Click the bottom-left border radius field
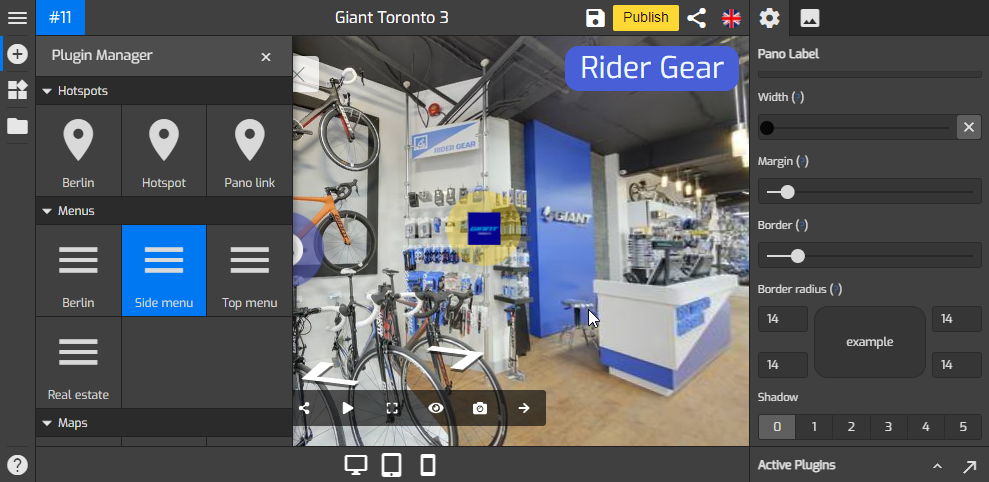989x482 pixels. coord(783,365)
